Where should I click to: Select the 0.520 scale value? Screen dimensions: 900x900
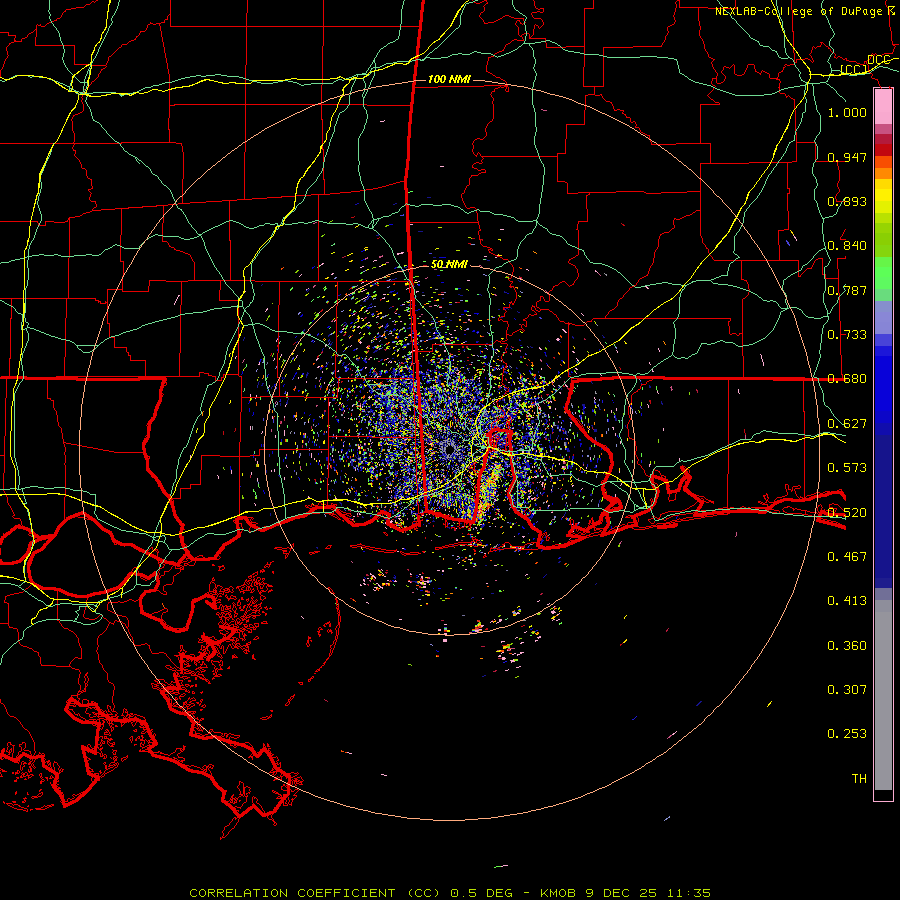pos(847,512)
